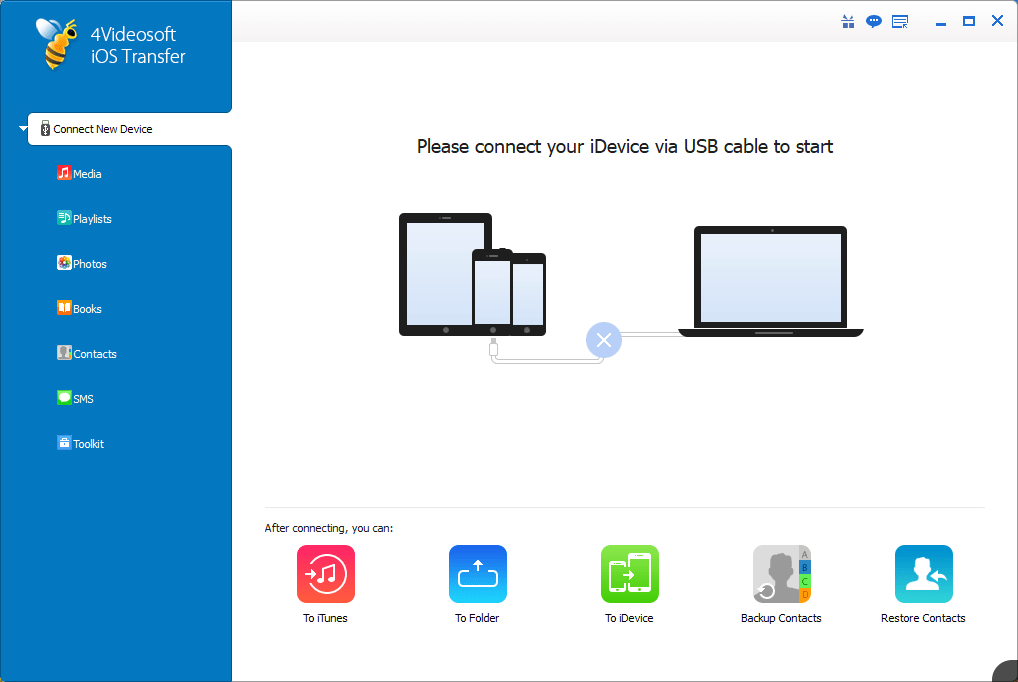Click the dark helper tab in bottom corner
Screen dimensions: 1018x682
click(1003, 673)
